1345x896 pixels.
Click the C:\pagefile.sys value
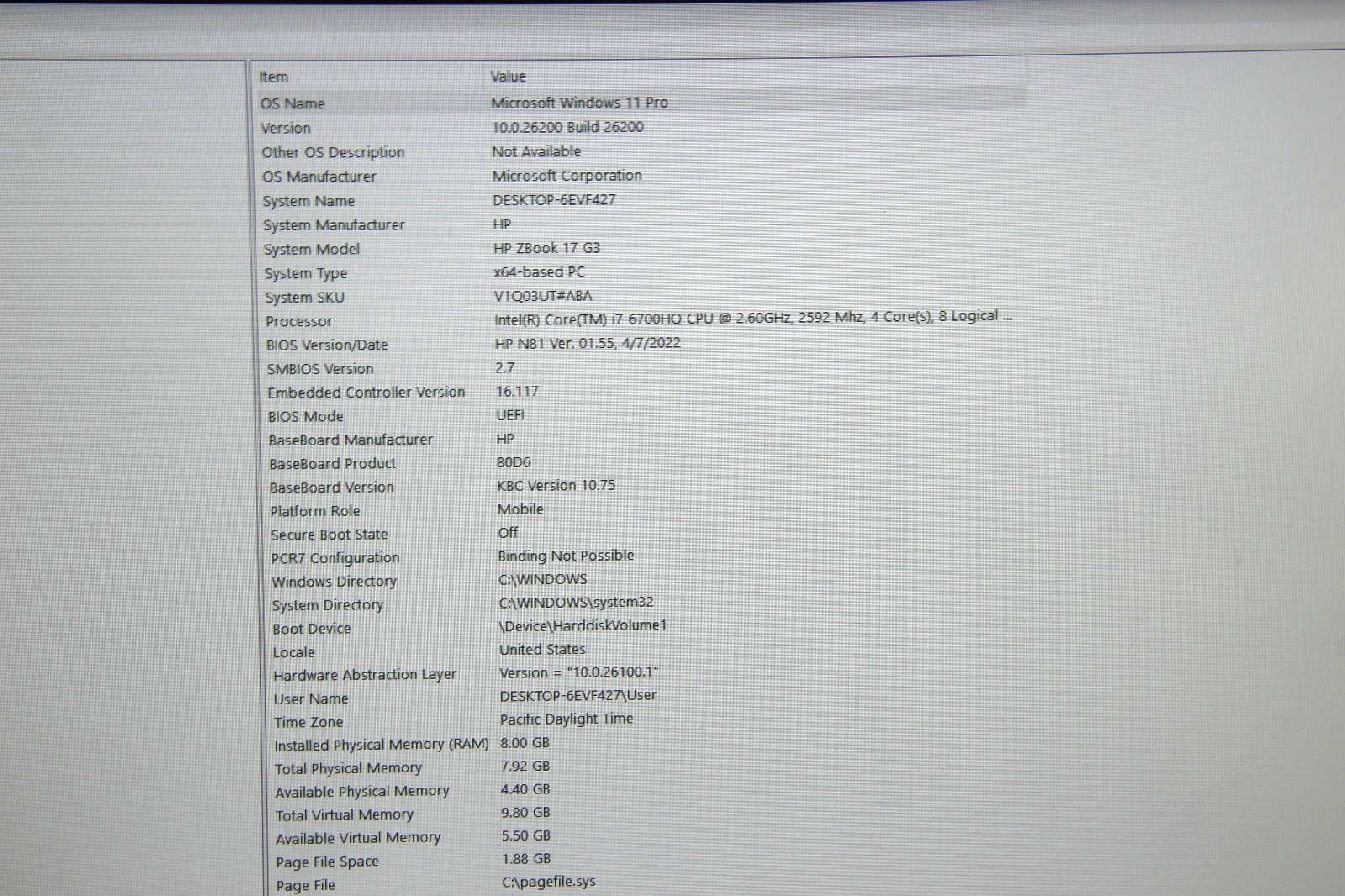point(549,882)
